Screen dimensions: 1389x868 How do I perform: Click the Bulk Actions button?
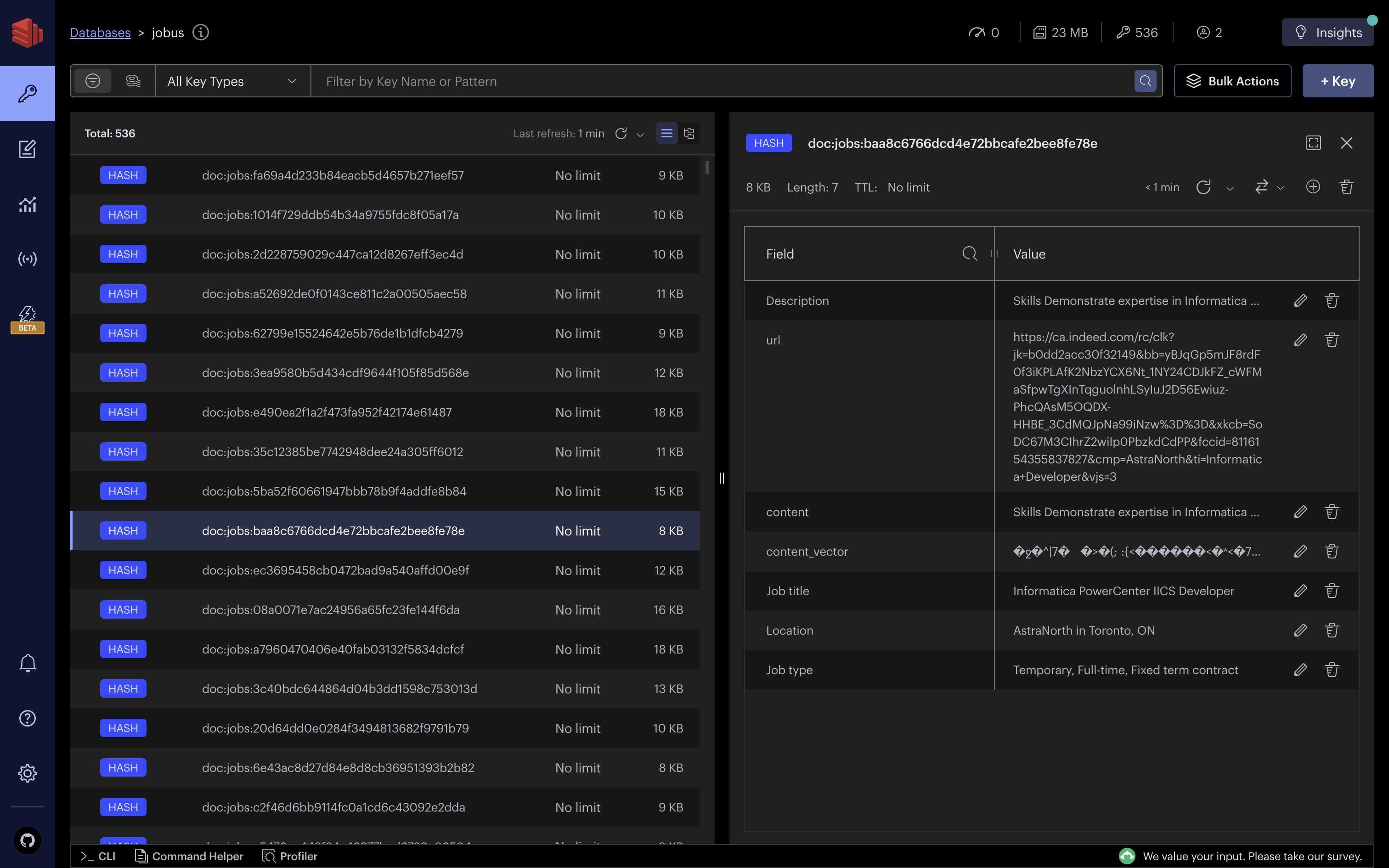coord(1232,81)
